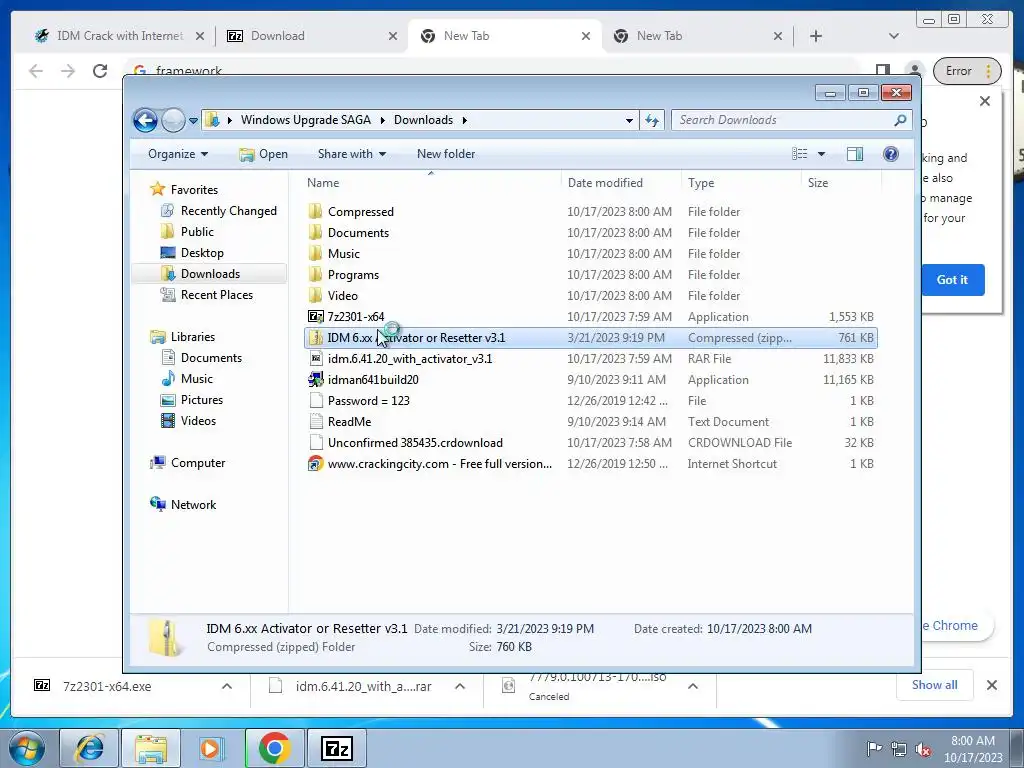Expand the address bar history dropdown
Viewport: 1024px width, 768px height.
click(629, 120)
